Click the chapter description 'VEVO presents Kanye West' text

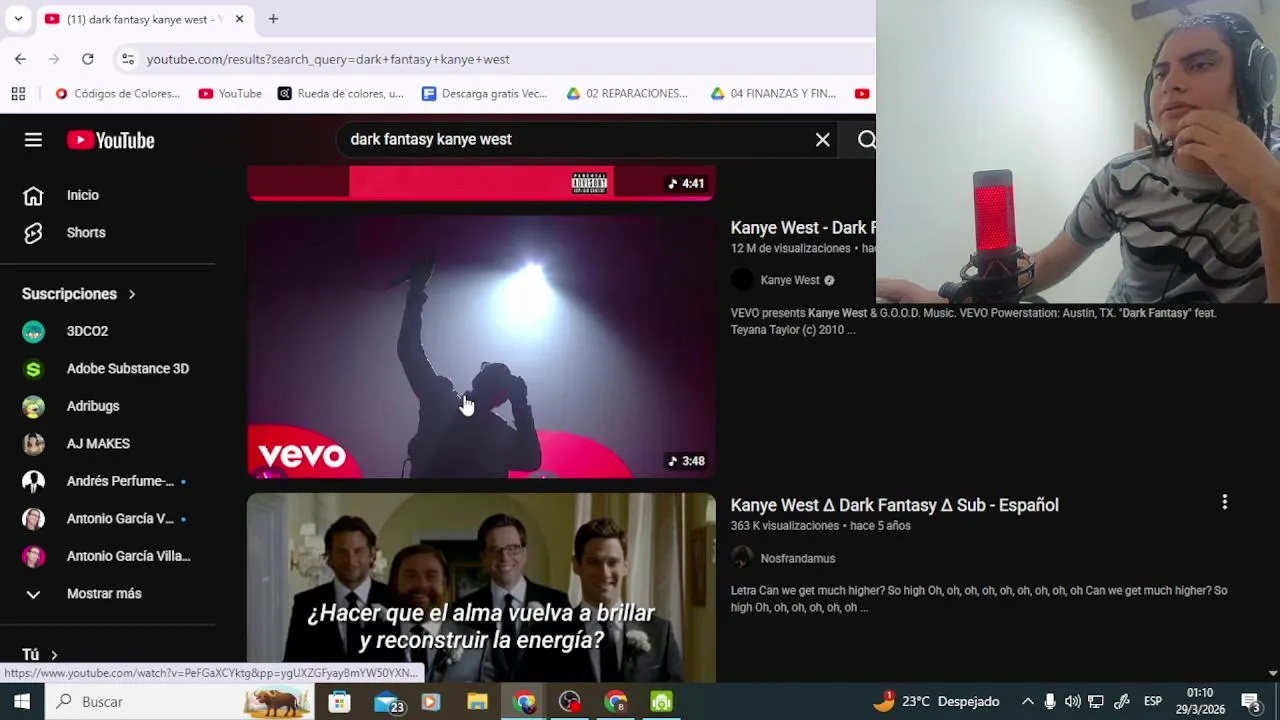point(973,321)
